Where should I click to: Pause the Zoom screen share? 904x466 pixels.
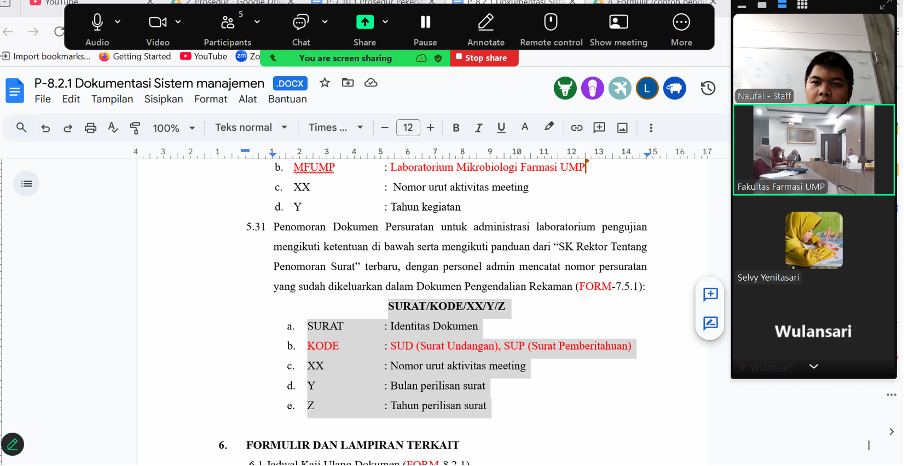[425, 27]
